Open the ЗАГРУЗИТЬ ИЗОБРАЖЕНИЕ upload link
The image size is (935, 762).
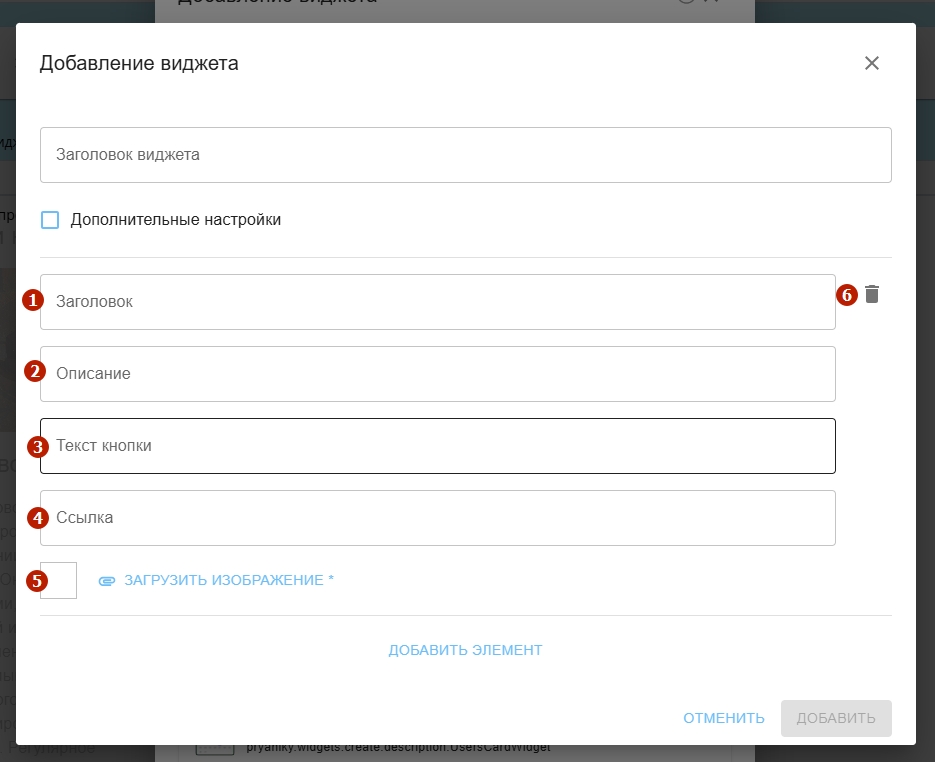click(228, 580)
